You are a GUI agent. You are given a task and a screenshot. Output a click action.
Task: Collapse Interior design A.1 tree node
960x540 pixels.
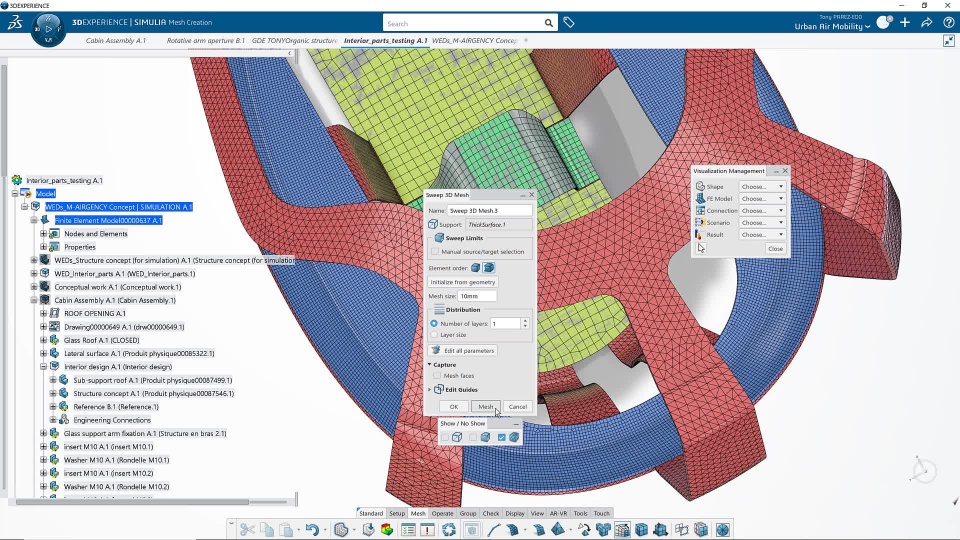tap(43, 367)
